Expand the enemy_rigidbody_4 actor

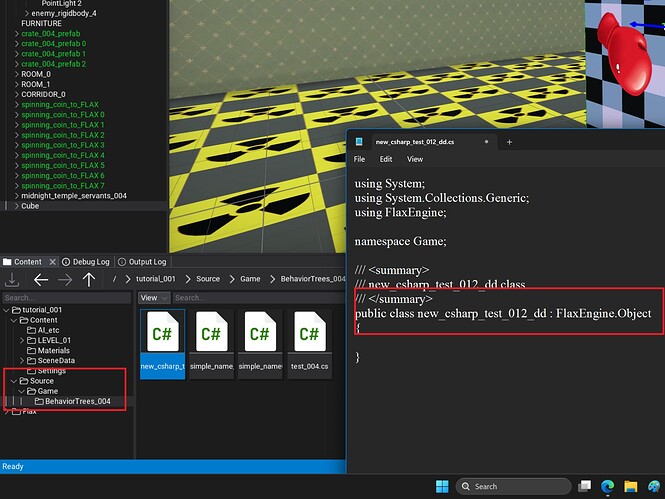click(25, 13)
